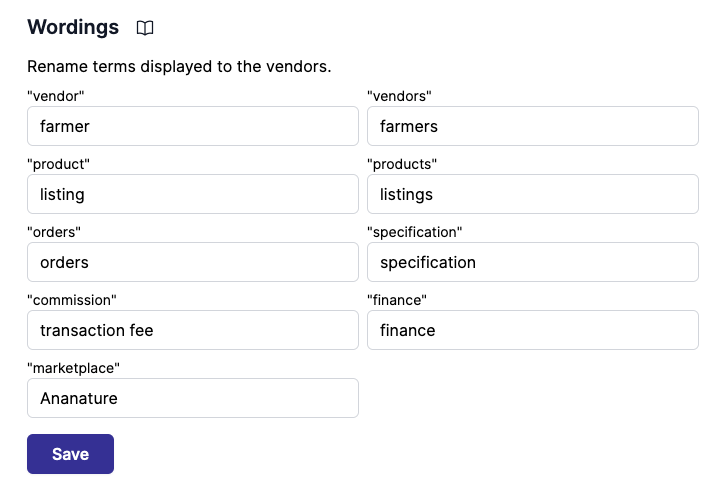
Task: Click the field with value "listing"
Action: tap(192, 194)
